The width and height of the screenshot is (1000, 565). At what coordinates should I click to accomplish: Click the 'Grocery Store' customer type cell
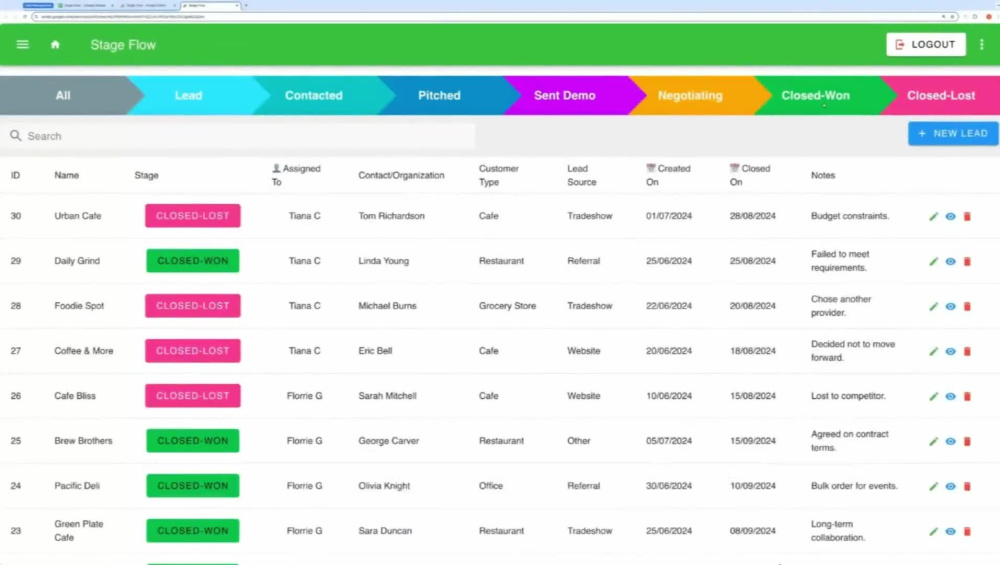pyautogui.click(x=507, y=305)
